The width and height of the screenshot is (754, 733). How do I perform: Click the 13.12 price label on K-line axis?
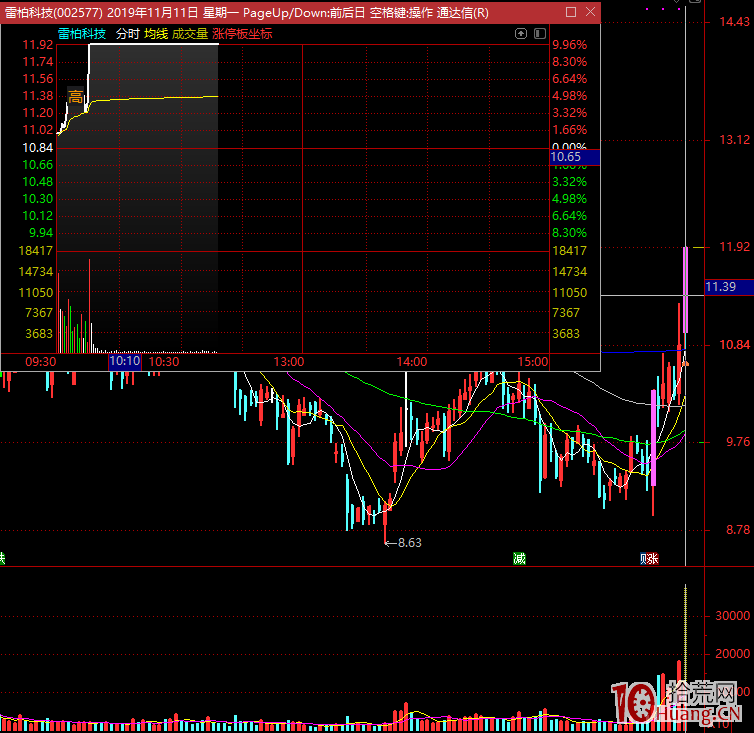pos(735,140)
